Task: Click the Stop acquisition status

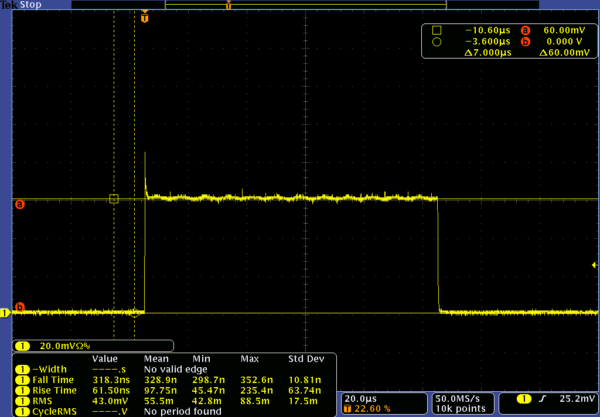Action: pos(30,5)
